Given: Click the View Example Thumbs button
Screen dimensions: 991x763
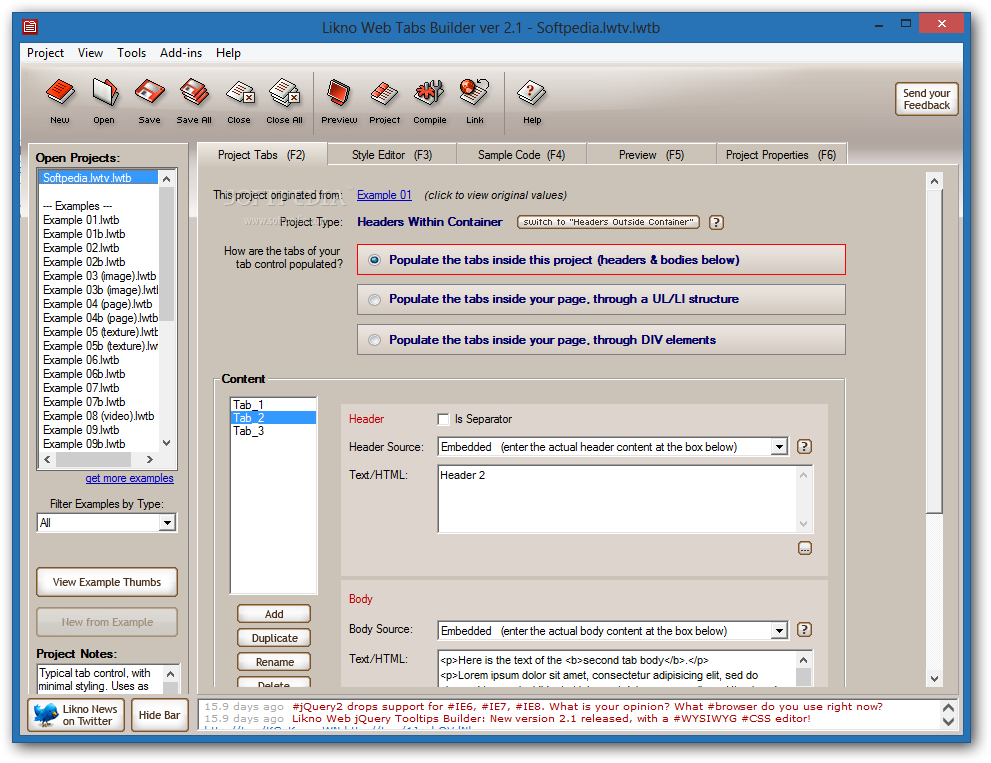Looking at the screenshot, I should coord(107,582).
